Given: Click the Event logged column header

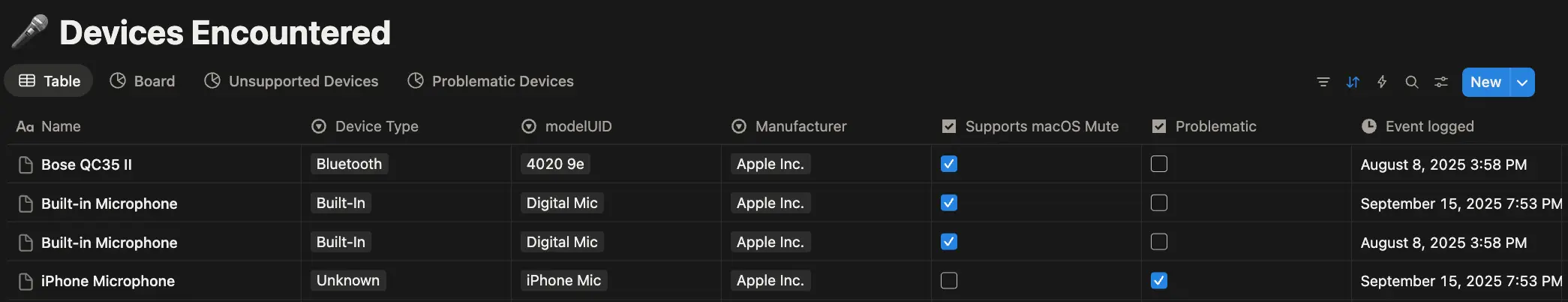Looking at the screenshot, I should pyautogui.click(x=1429, y=126).
